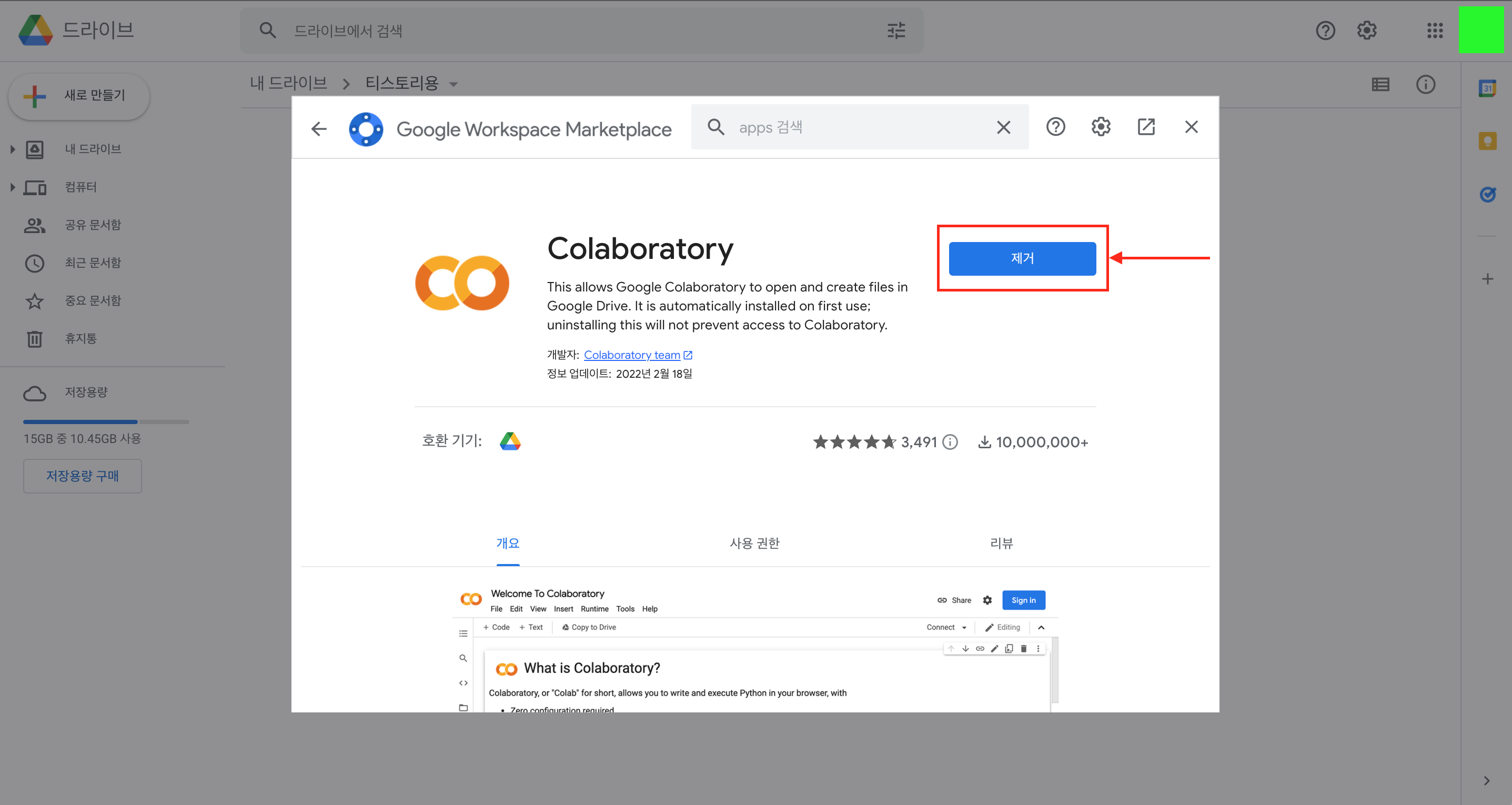Click the Colaboratory CO logo
The image size is (1512, 805).
click(462, 283)
